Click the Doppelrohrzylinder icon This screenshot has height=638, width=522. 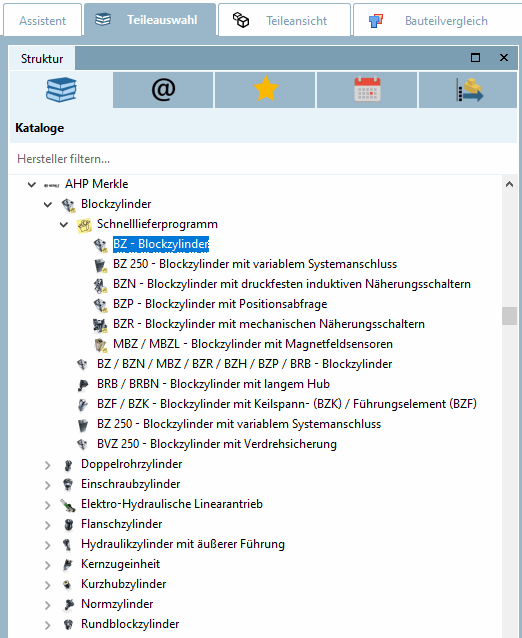pyautogui.click(x=68, y=465)
